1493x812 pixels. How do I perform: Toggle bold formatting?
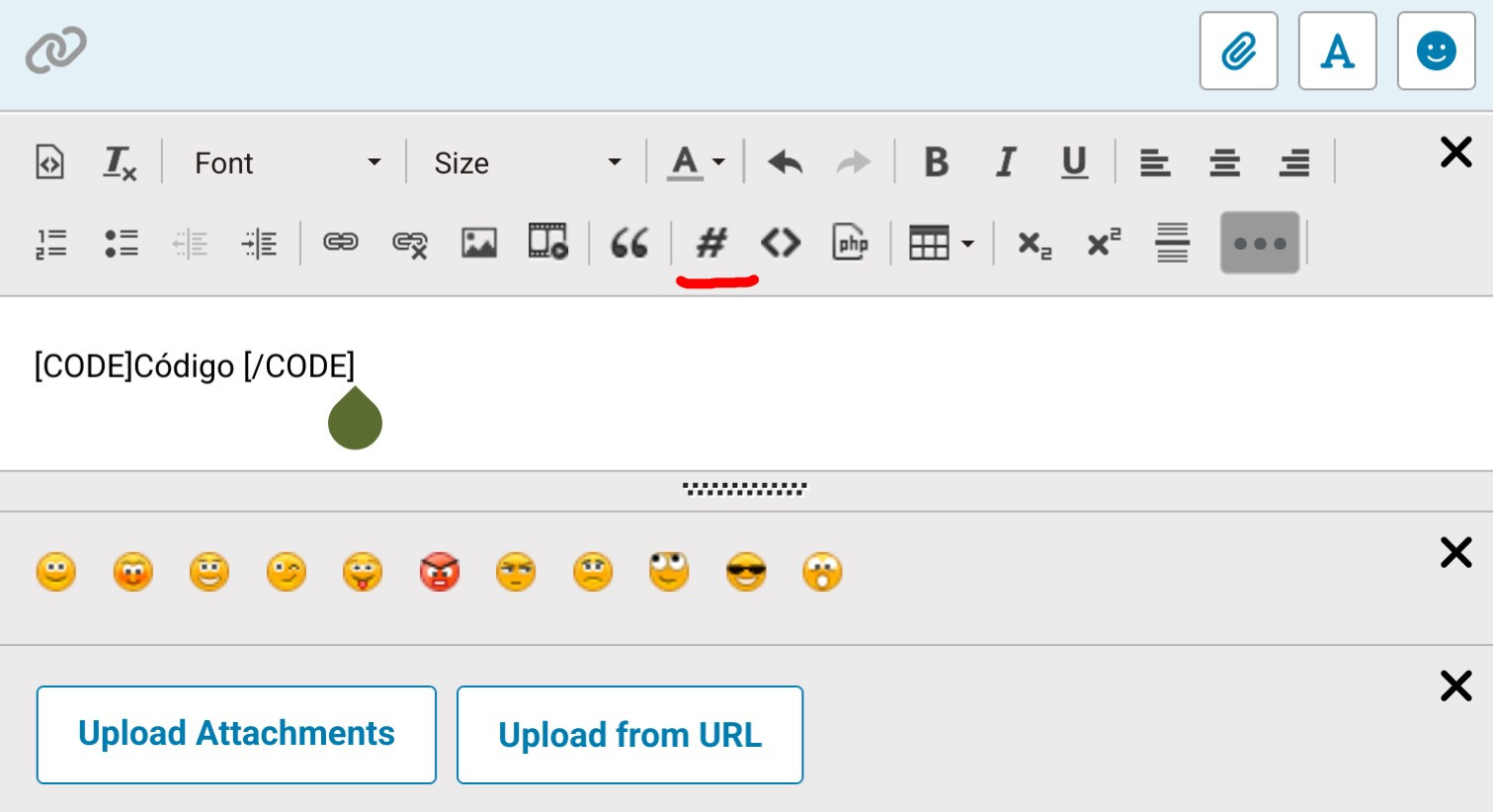tap(936, 162)
